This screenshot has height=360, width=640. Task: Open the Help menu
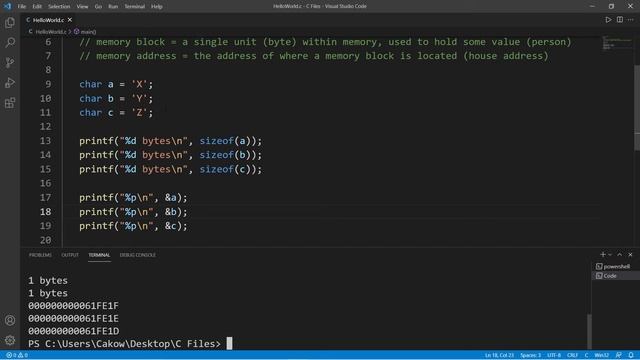pos(157,6)
